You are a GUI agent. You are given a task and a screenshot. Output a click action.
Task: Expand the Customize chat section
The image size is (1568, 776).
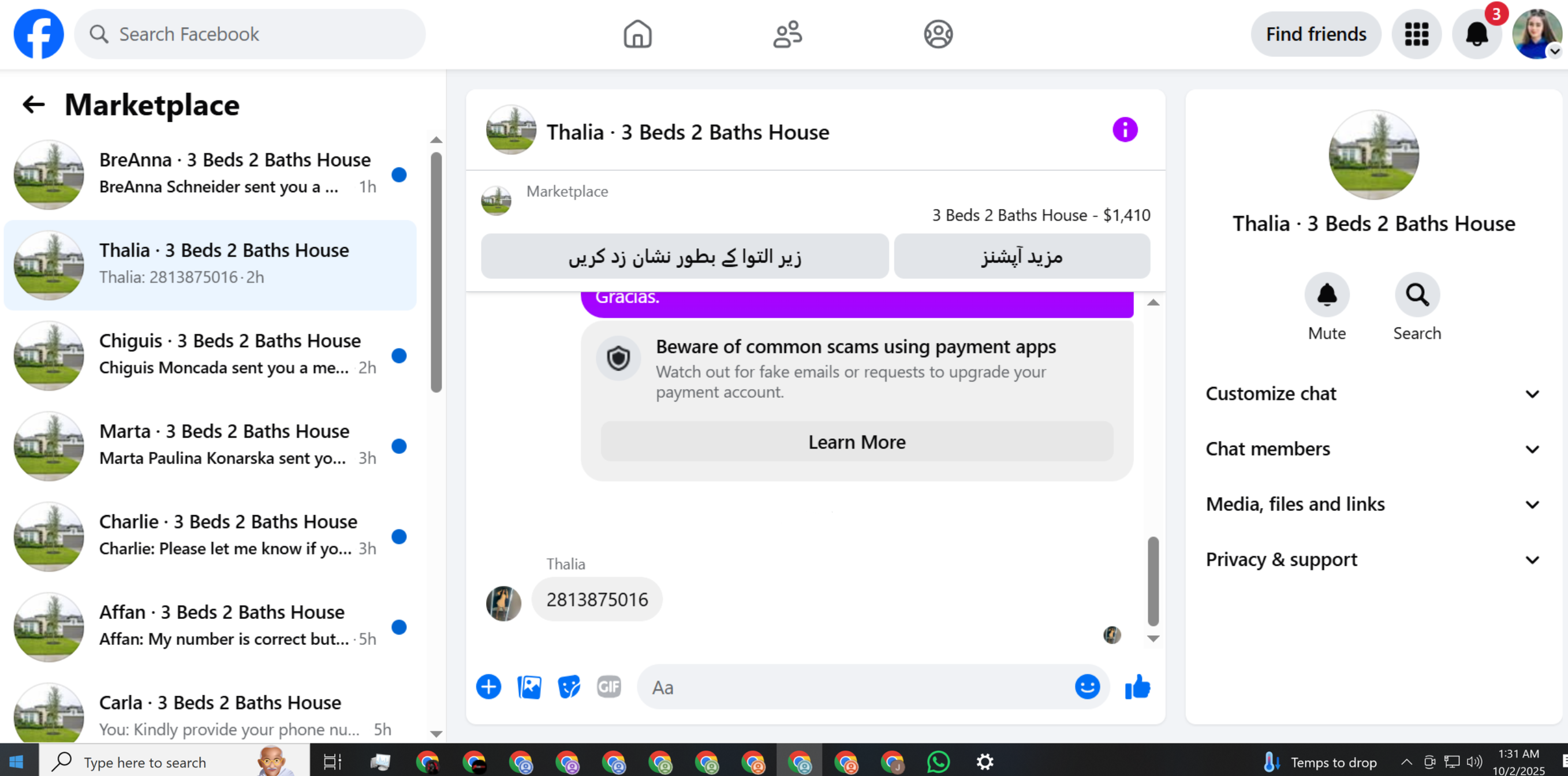coord(1373,394)
